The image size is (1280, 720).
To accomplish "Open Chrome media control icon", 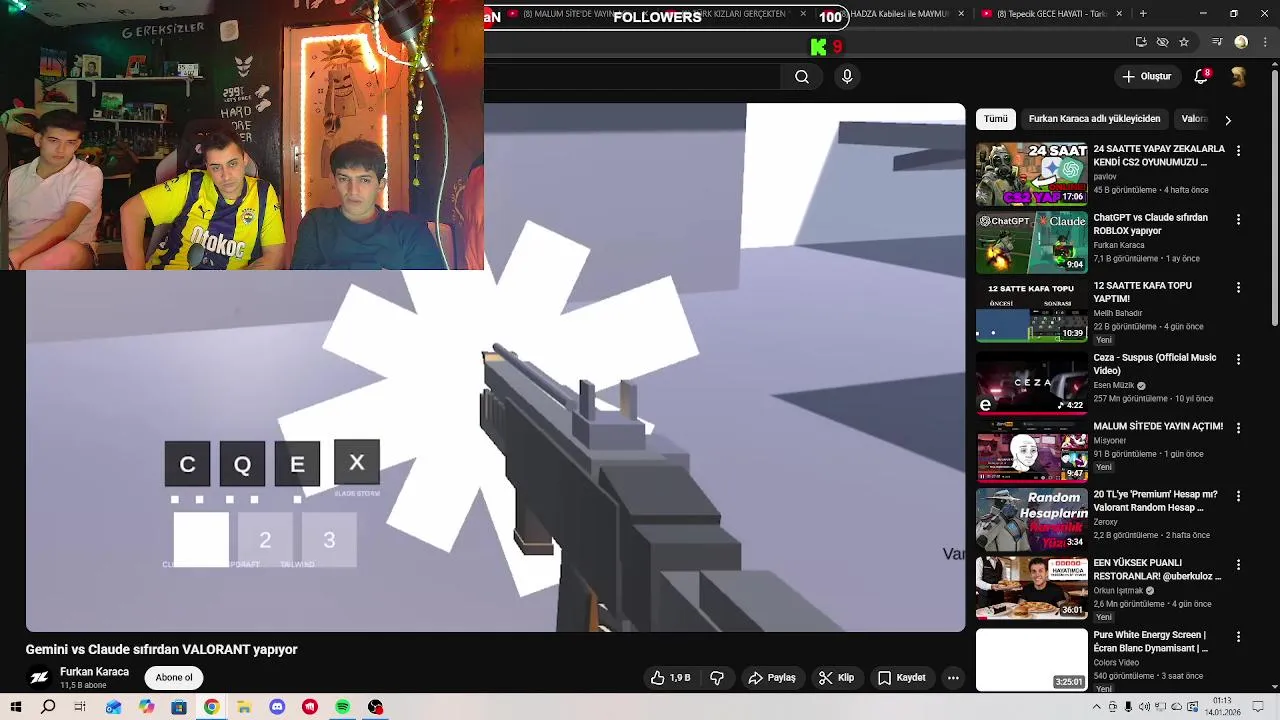I will [1217, 42].
